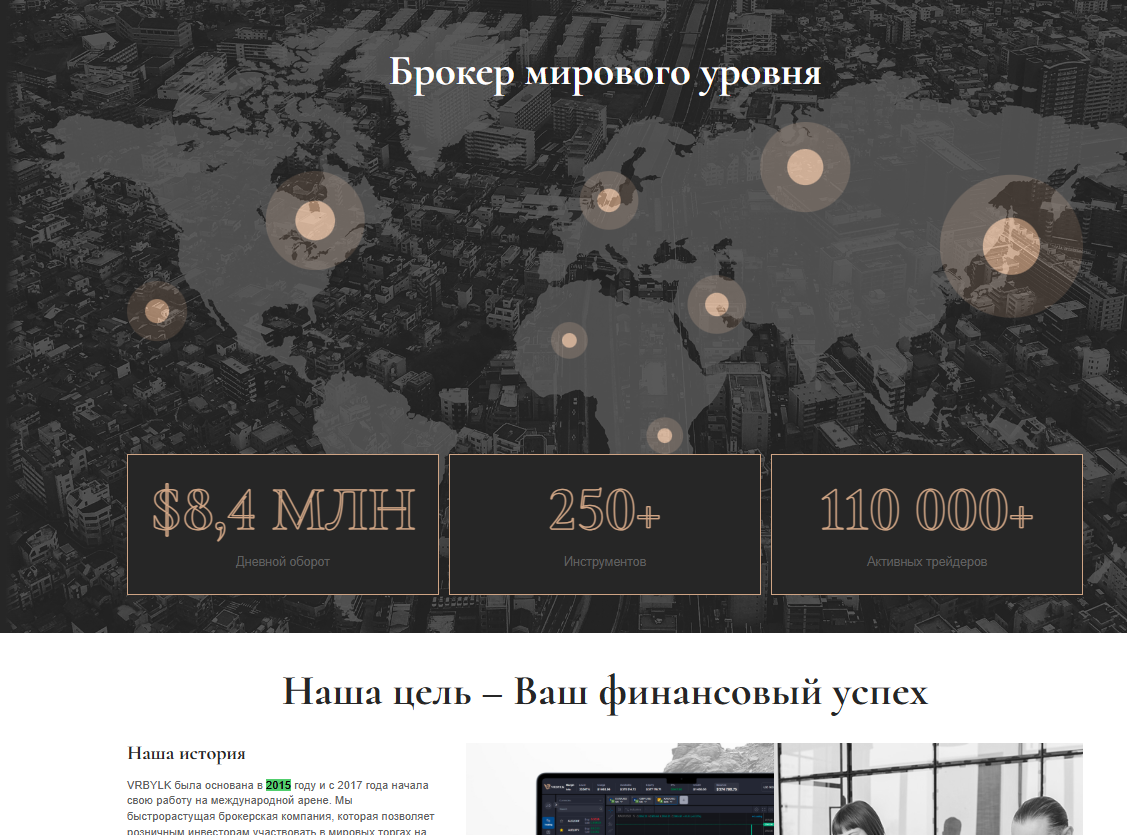Click the "250+" instruments card
Viewport: 1127px width, 835px height.
point(605,522)
